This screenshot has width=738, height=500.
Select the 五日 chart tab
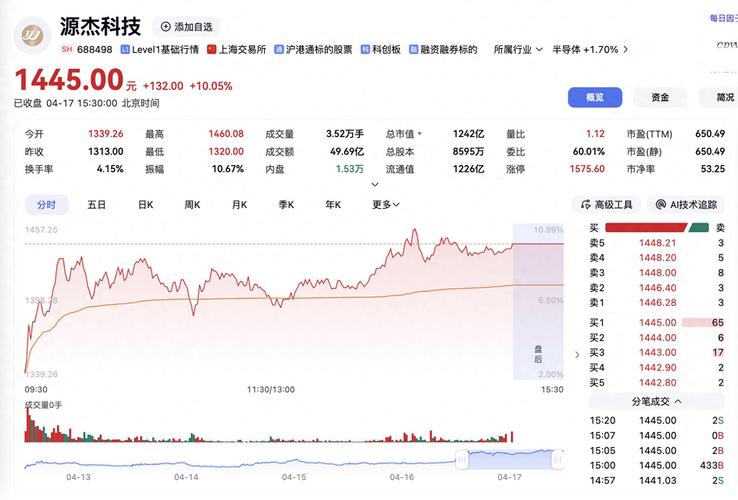click(96, 205)
